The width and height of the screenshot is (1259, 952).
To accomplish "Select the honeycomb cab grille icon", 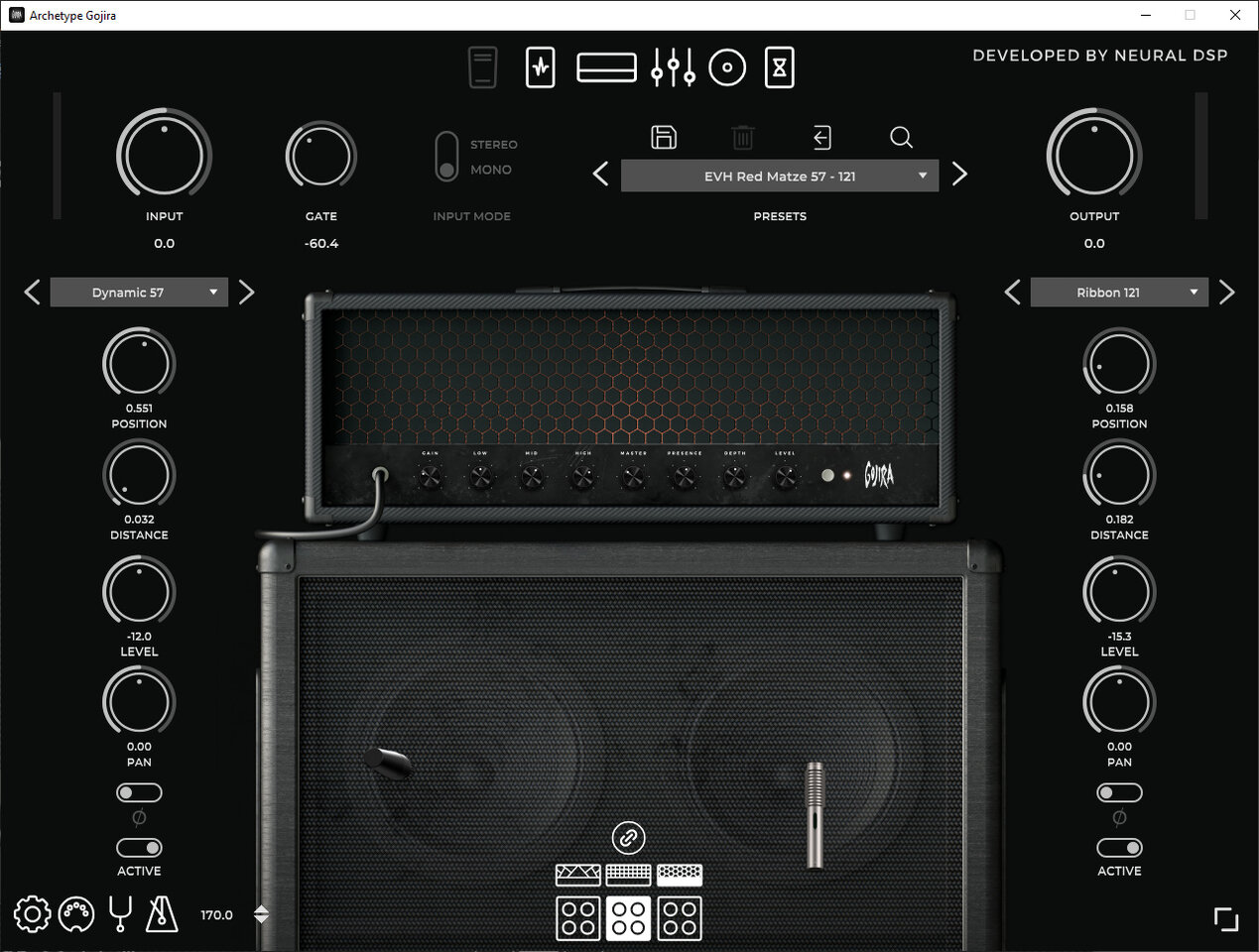I will [680, 874].
